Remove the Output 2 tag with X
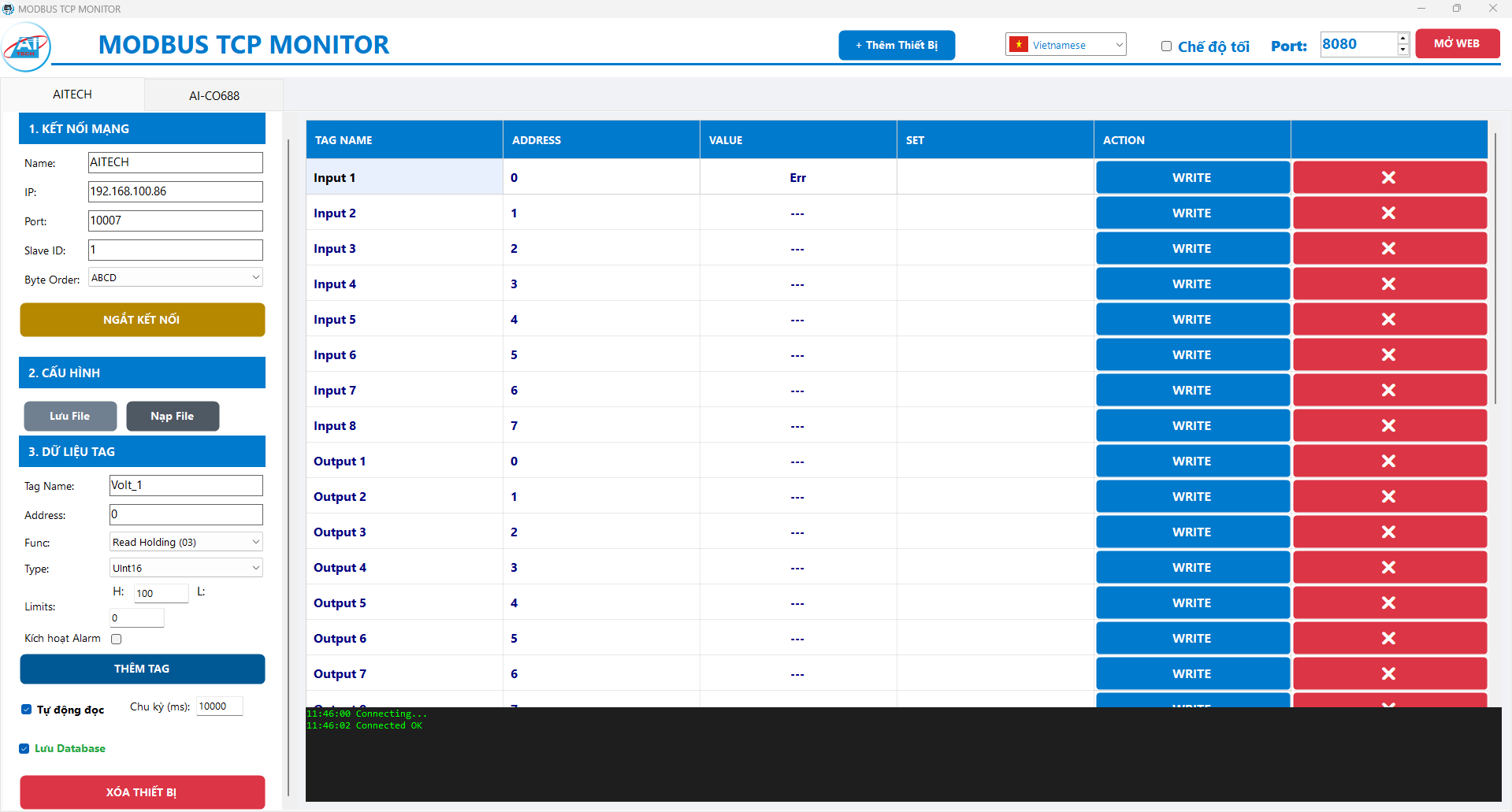The height and width of the screenshot is (812, 1512). pyautogui.click(x=1389, y=497)
